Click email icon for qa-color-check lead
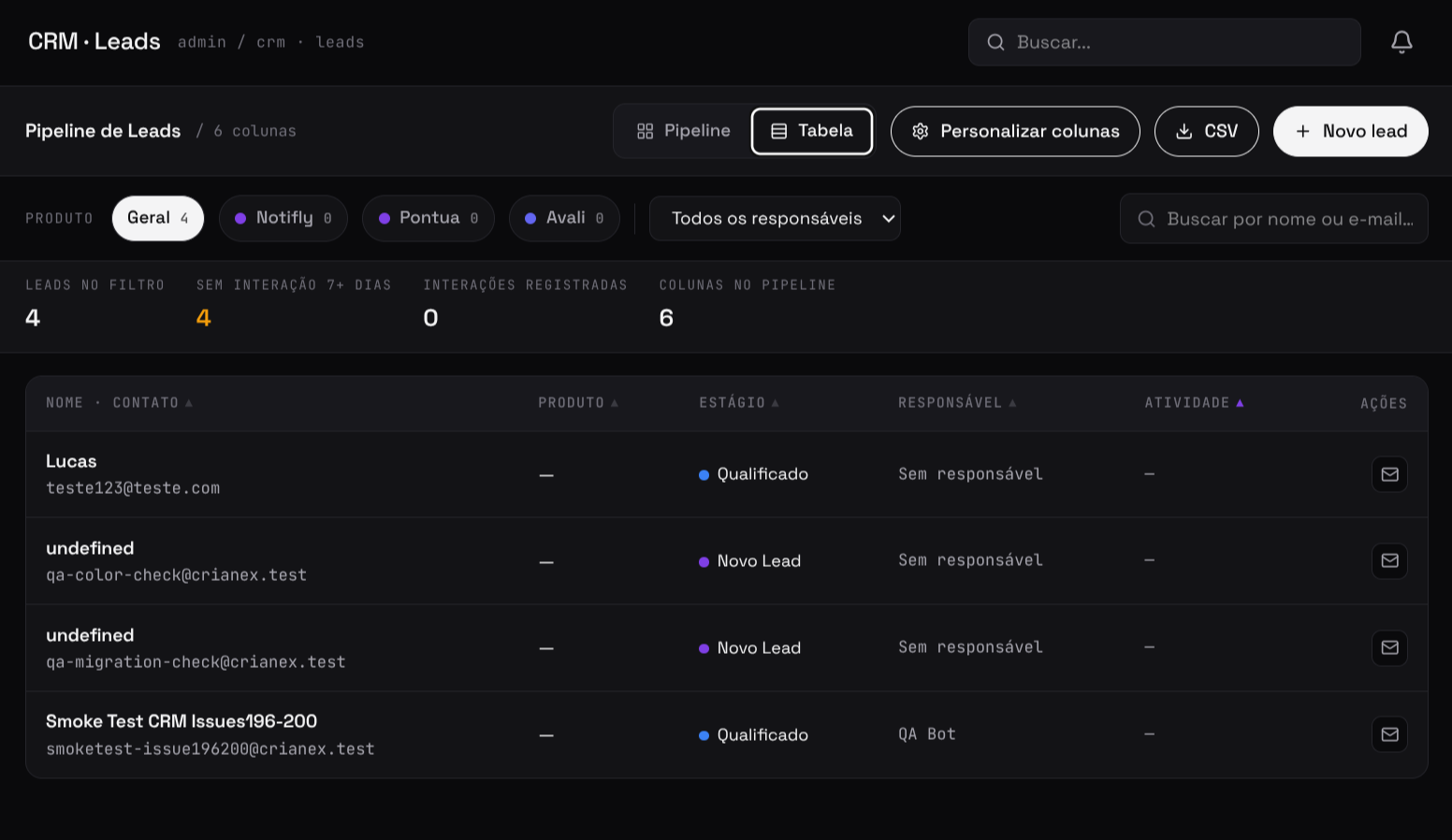The height and width of the screenshot is (840, 1452). (1389, 560)
